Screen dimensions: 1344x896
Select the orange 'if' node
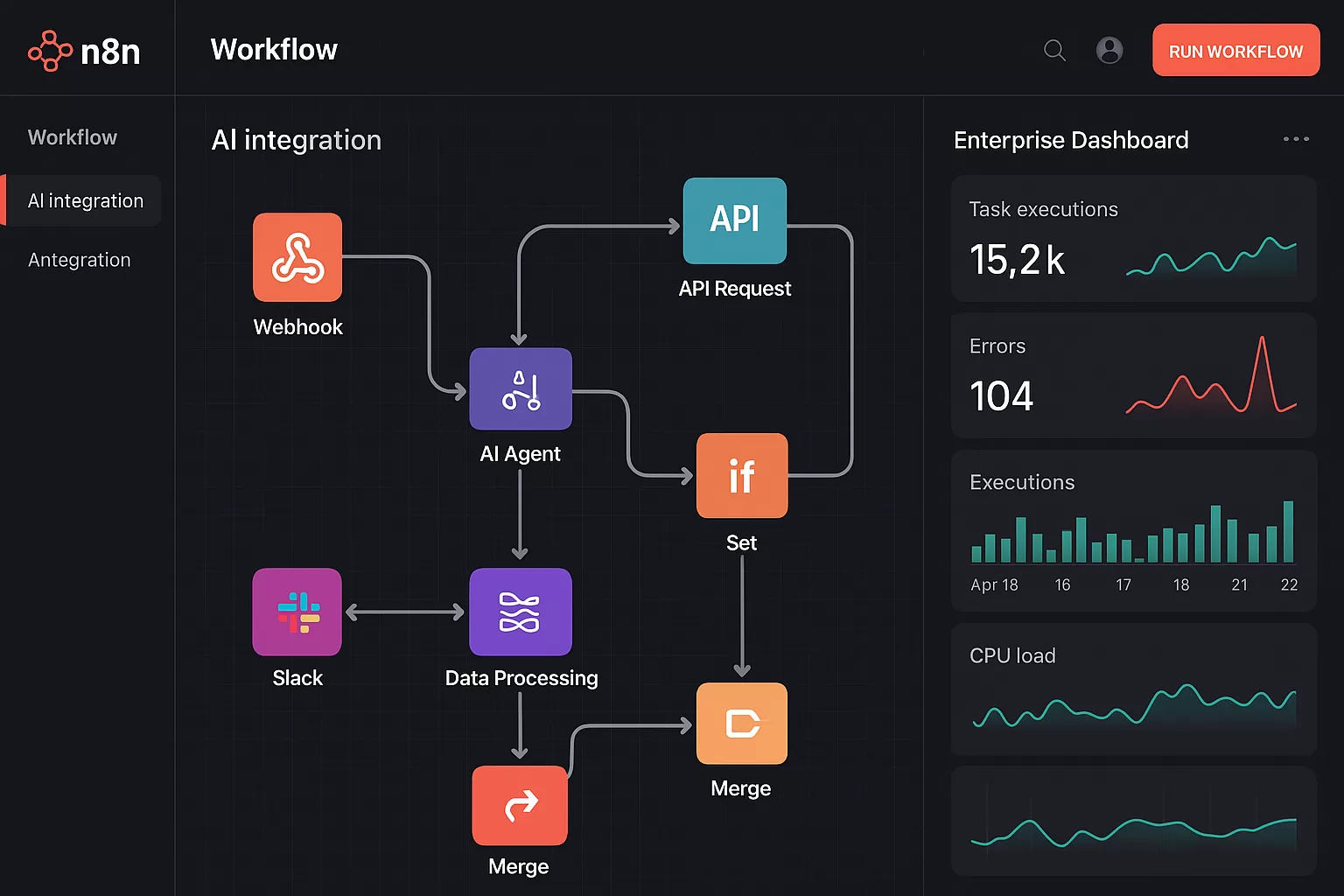click(741, 476)
